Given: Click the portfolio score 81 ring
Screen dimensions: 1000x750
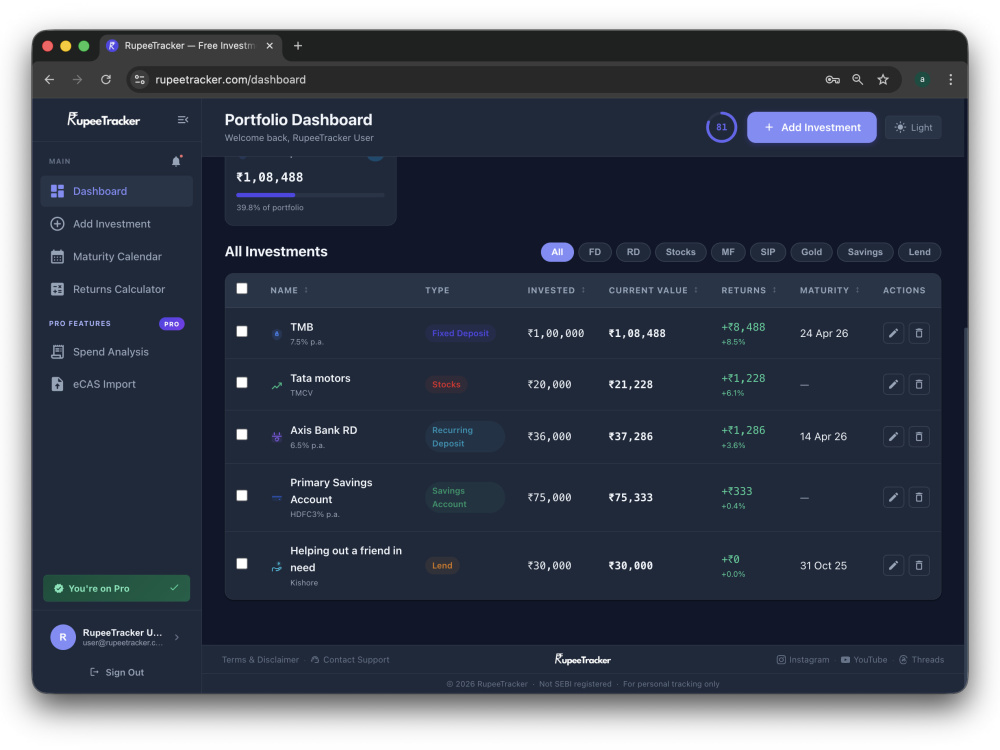Looking at the screenshot, I should pyautogui.click(x=721, y=128).
